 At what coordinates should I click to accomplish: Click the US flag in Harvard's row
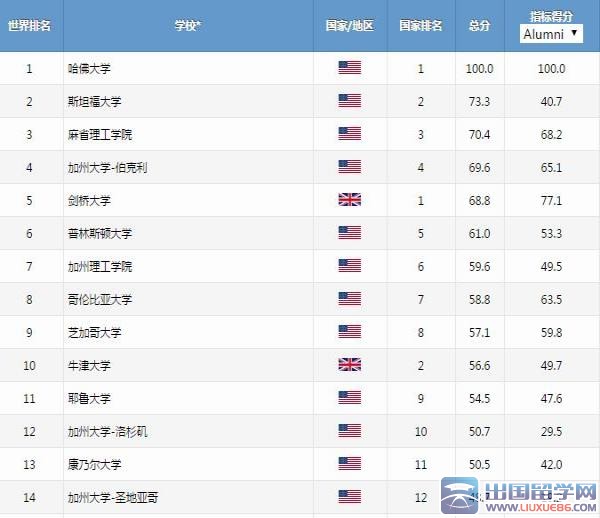coord(349,68)
